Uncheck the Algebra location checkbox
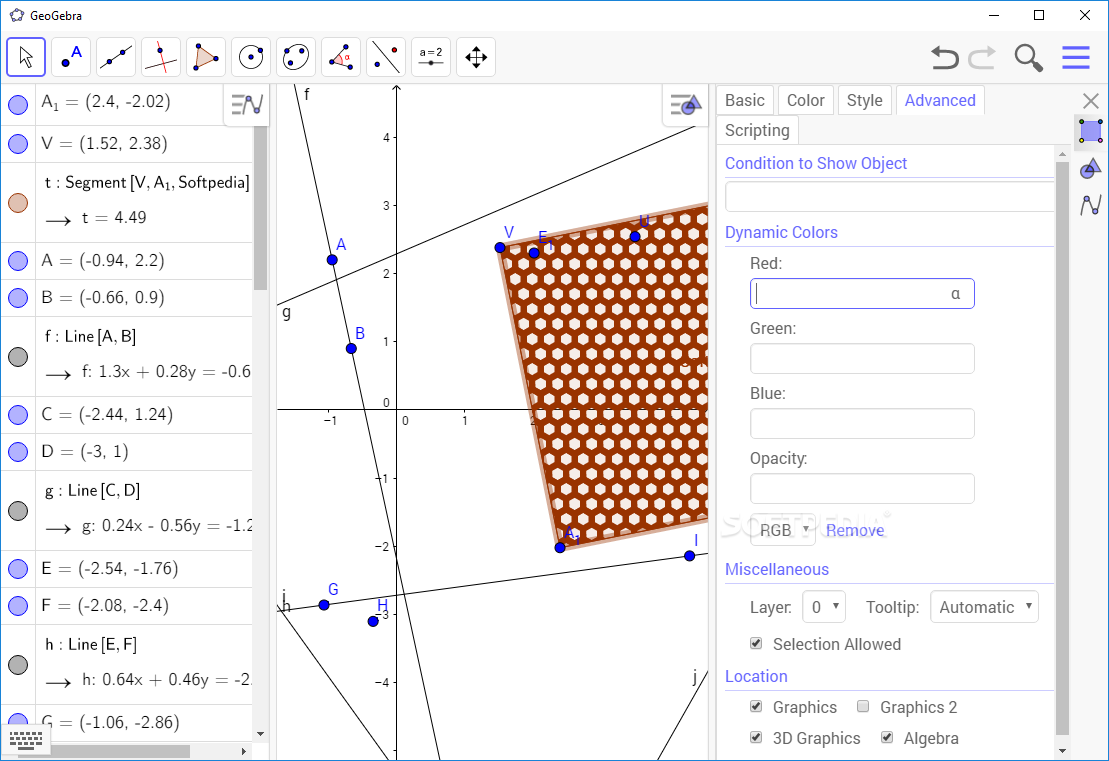1109x761 pixels. 887,737
